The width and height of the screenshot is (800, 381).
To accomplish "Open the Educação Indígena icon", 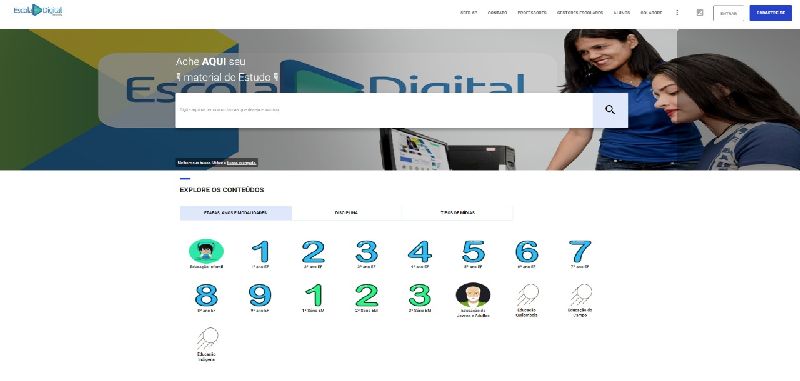I will pos(207,339).
